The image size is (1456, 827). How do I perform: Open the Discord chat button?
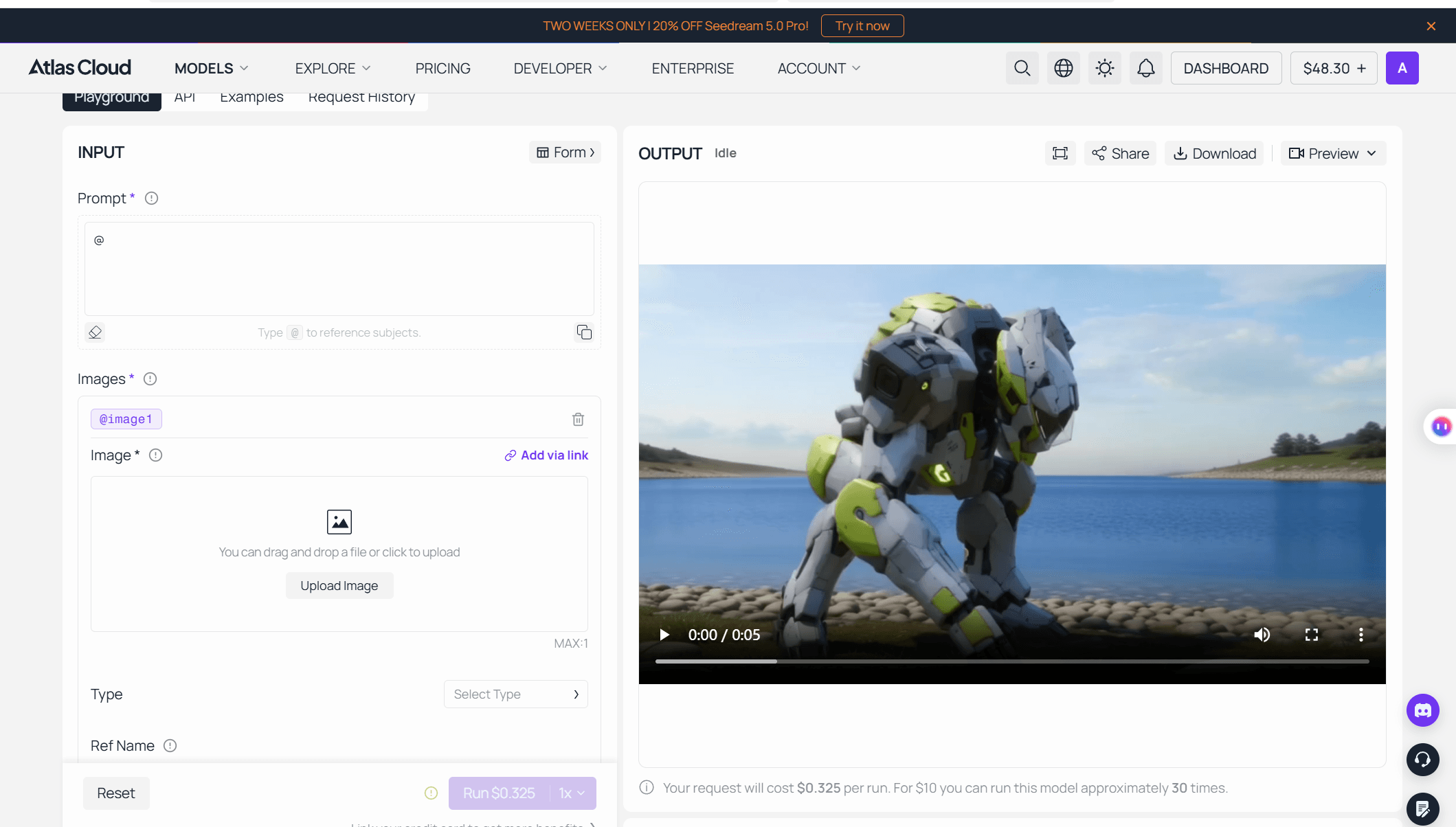1422,710
